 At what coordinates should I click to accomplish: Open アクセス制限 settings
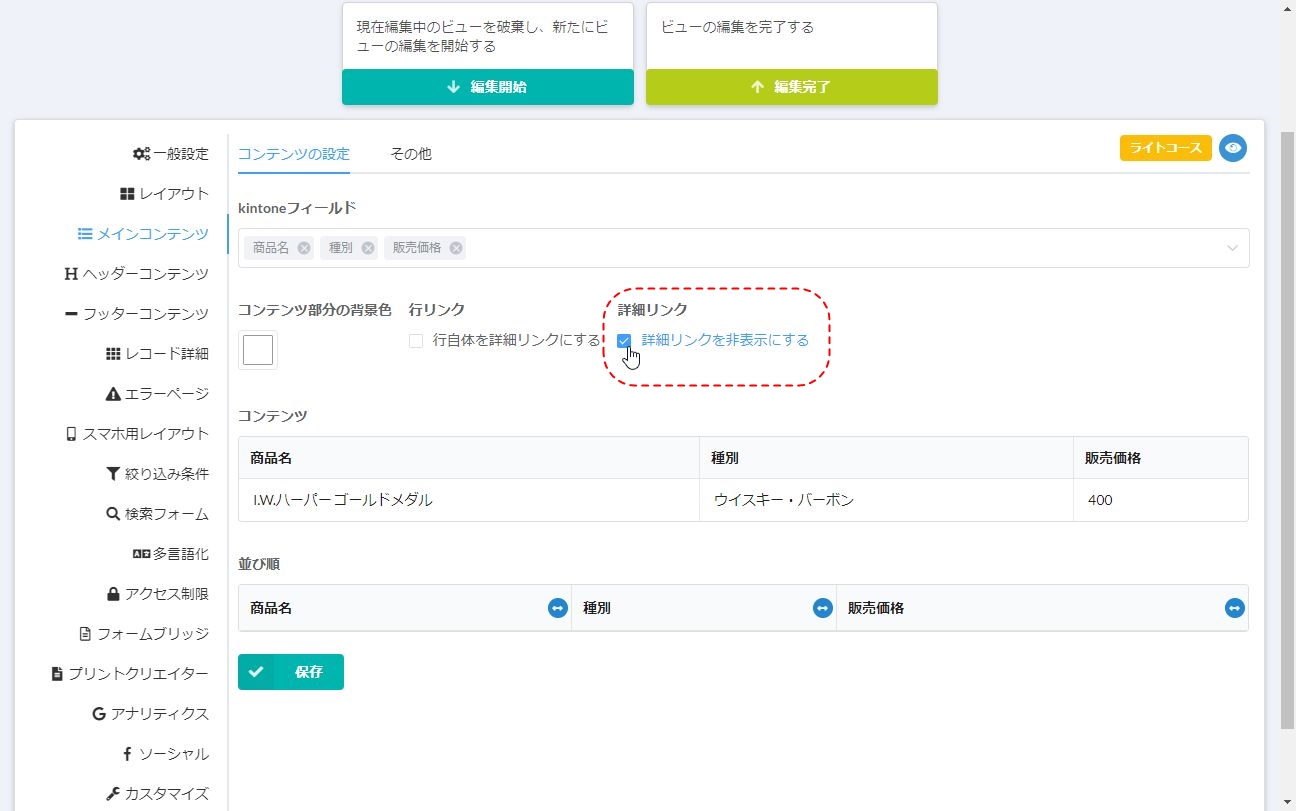pyautogui.click(x=157, y=594)
